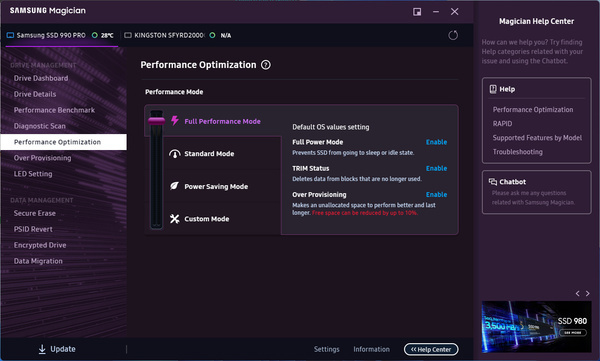The width and height of the screenshot is (600, 361).
Task: Select Power Saving Mode option
Action: 216,186
